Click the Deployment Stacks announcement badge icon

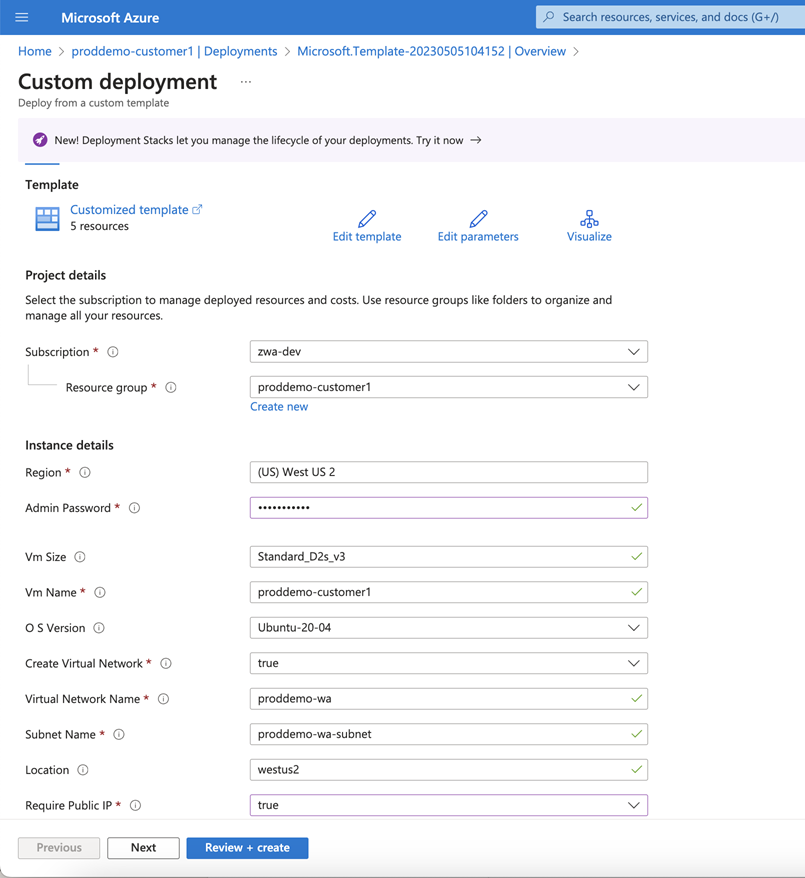tap(41, 140)
